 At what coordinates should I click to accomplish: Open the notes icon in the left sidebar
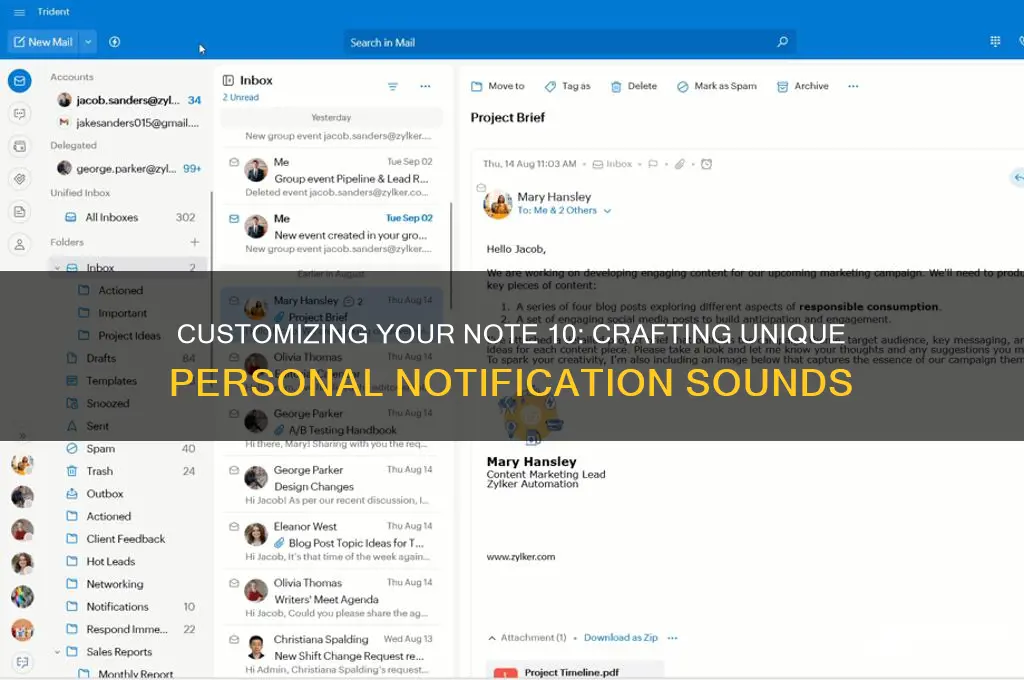pyautogui.click(x=20, y=212)
